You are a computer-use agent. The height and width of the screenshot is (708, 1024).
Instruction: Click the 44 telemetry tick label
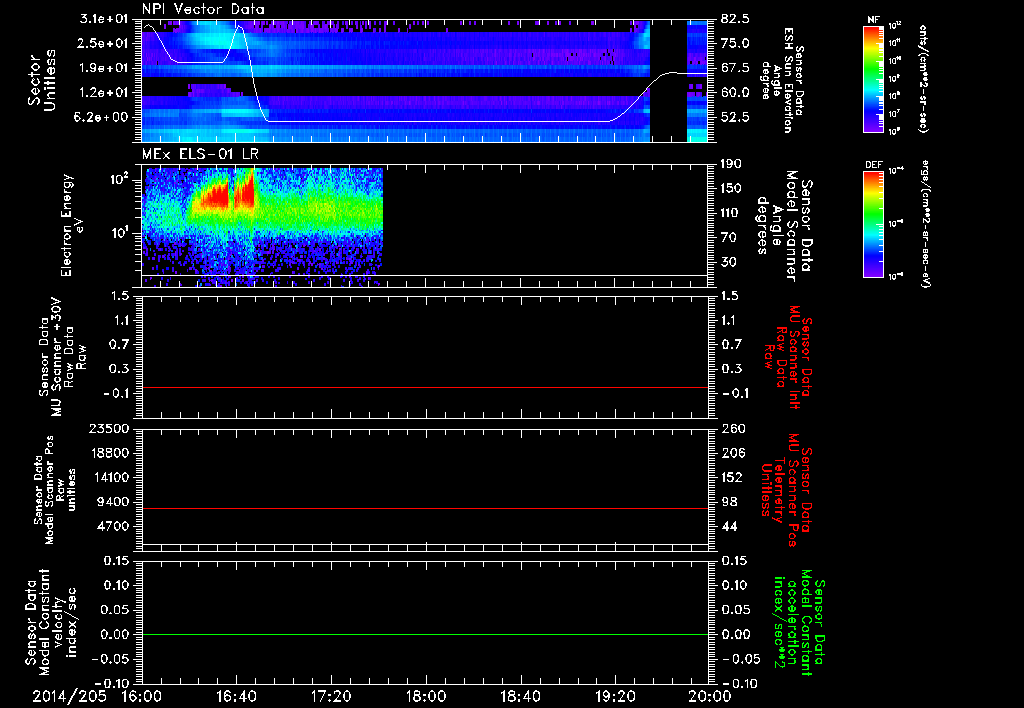(x=728, y=526)
